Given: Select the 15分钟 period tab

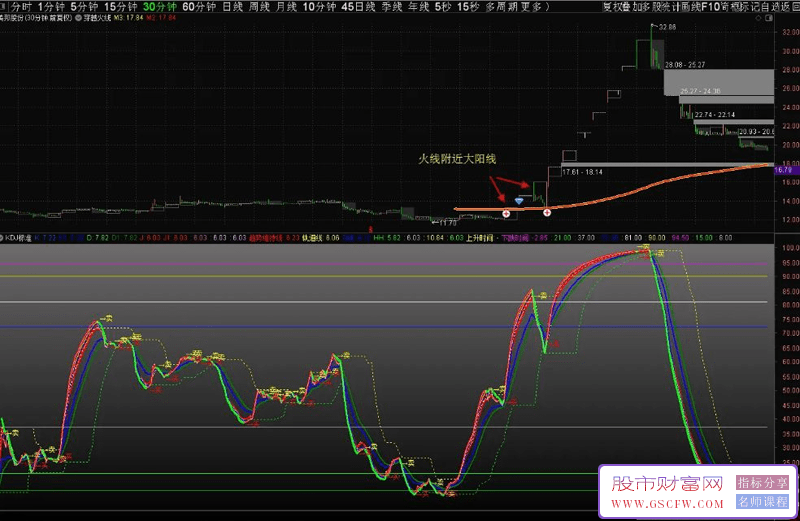Looking at the screenshot, I should [x=120, y=7].
